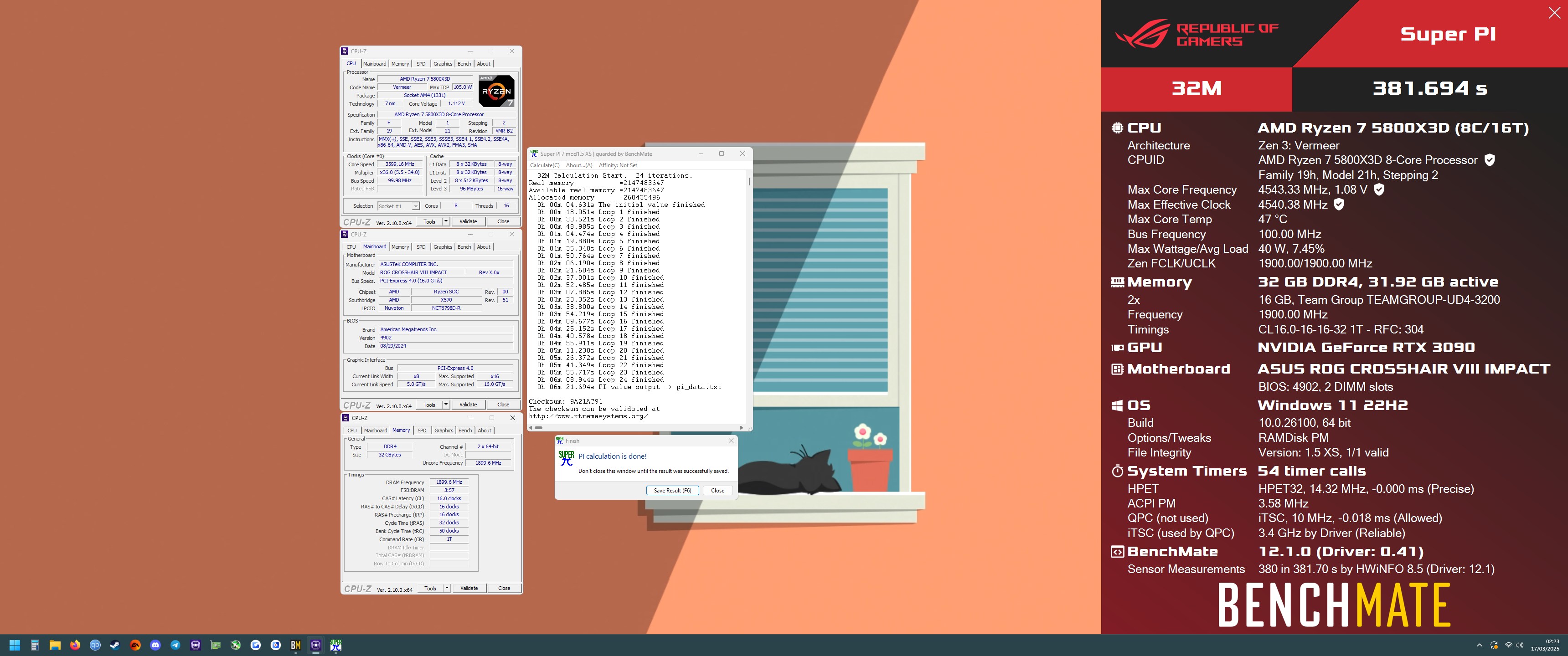
Task: Open Discord from the taskbar
Action: click(155, 645)
